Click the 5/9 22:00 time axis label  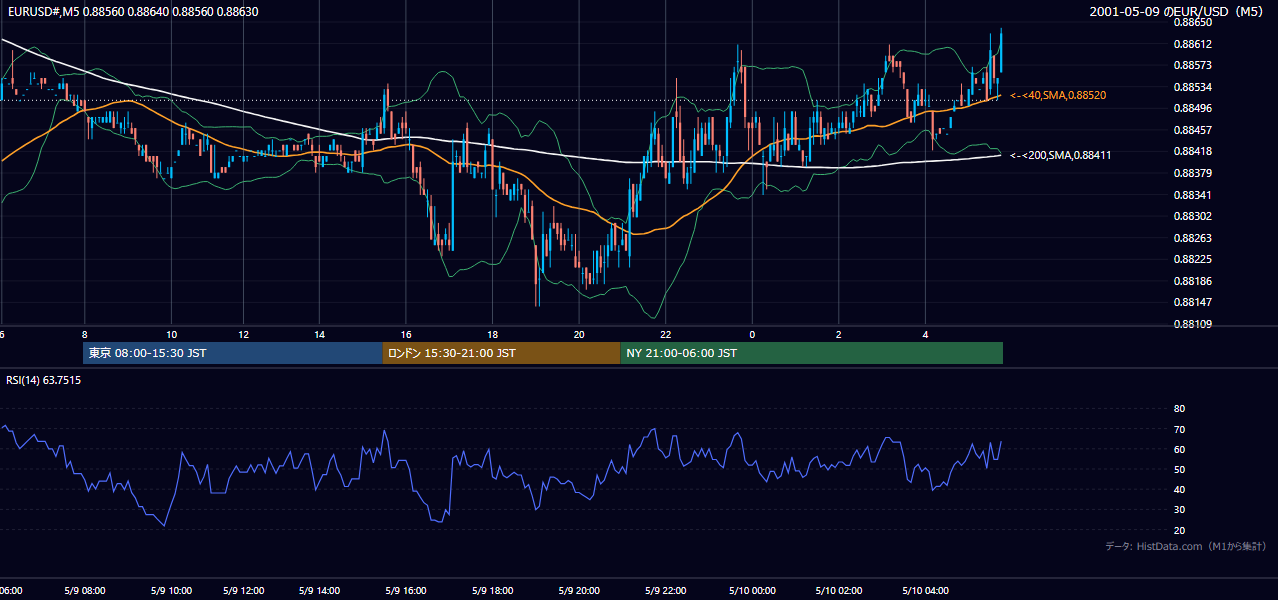click(x=665, y=591)
